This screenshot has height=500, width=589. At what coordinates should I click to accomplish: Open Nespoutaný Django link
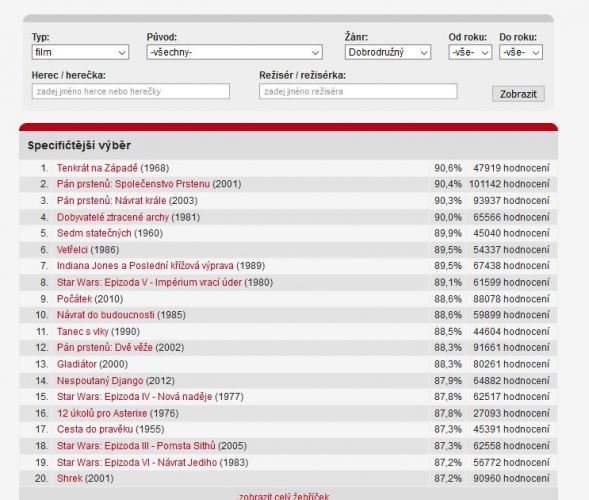[x=100, y=381]
